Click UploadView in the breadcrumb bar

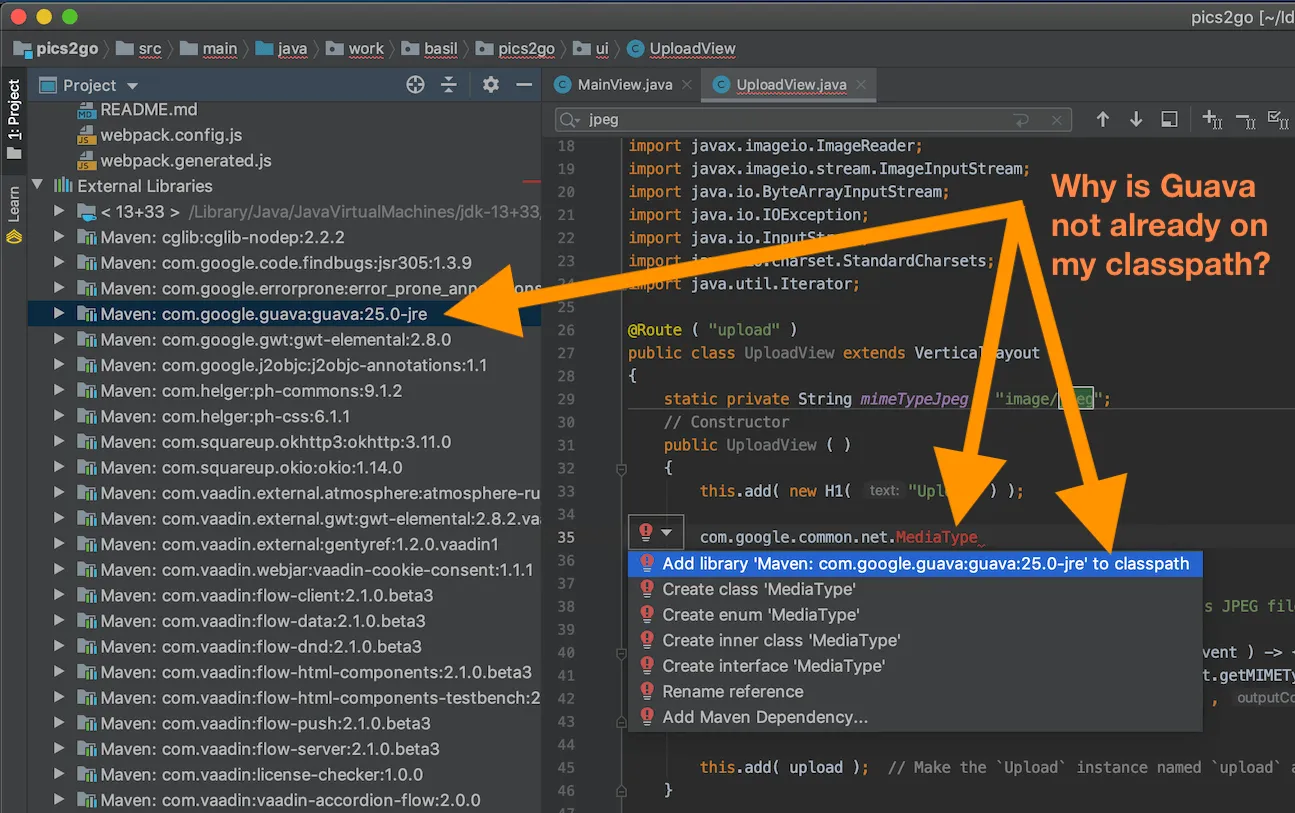[691, 48]
